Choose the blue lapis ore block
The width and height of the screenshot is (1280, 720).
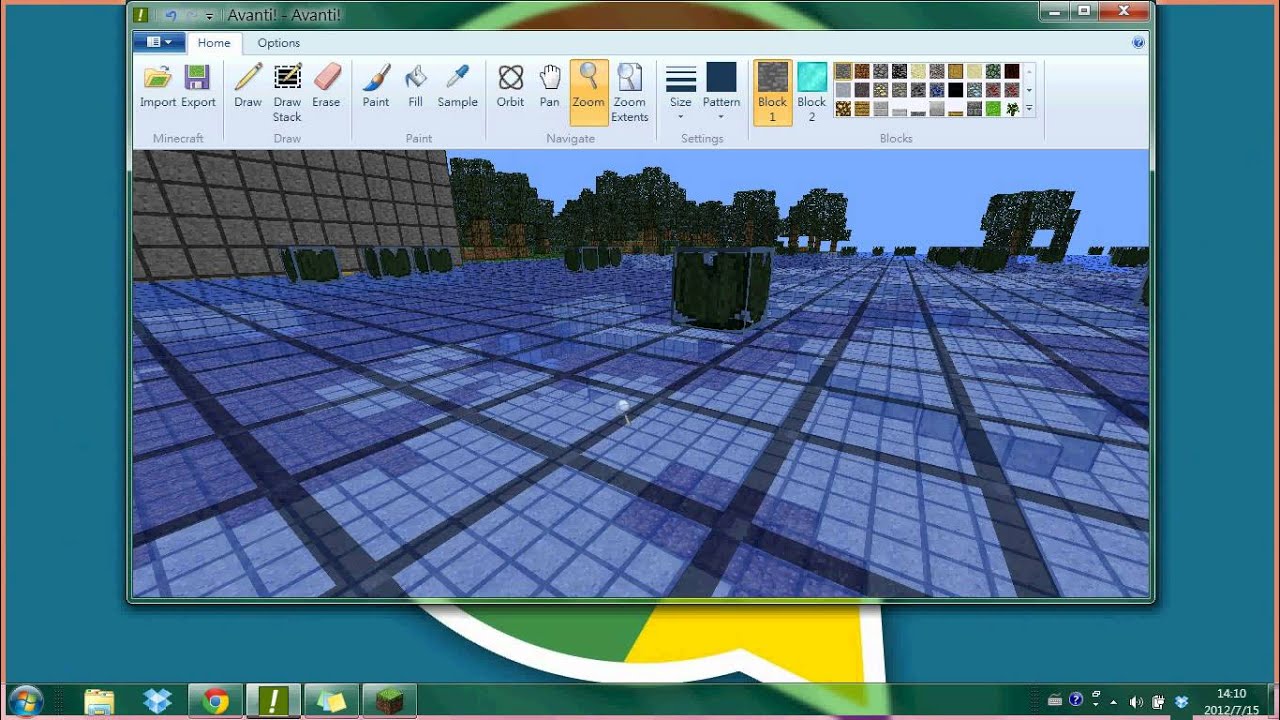click(x=937, y=90)
